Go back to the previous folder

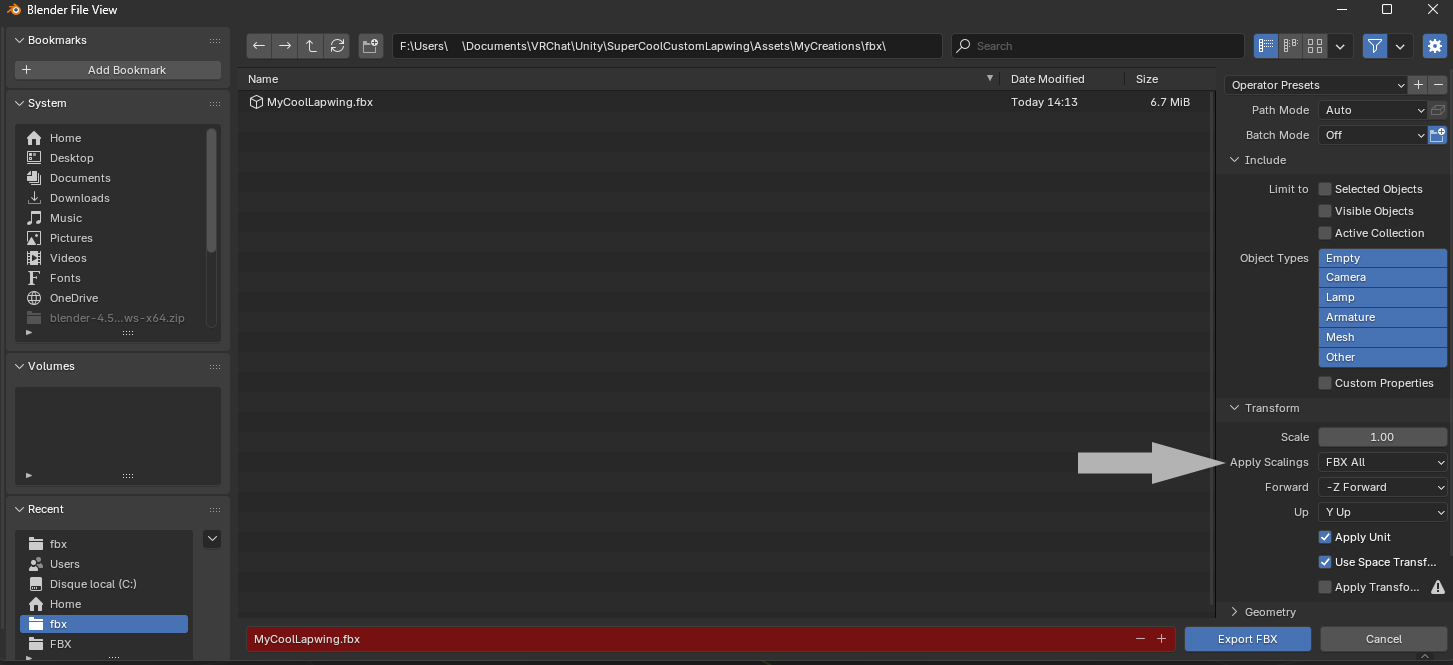pos(259,46)
